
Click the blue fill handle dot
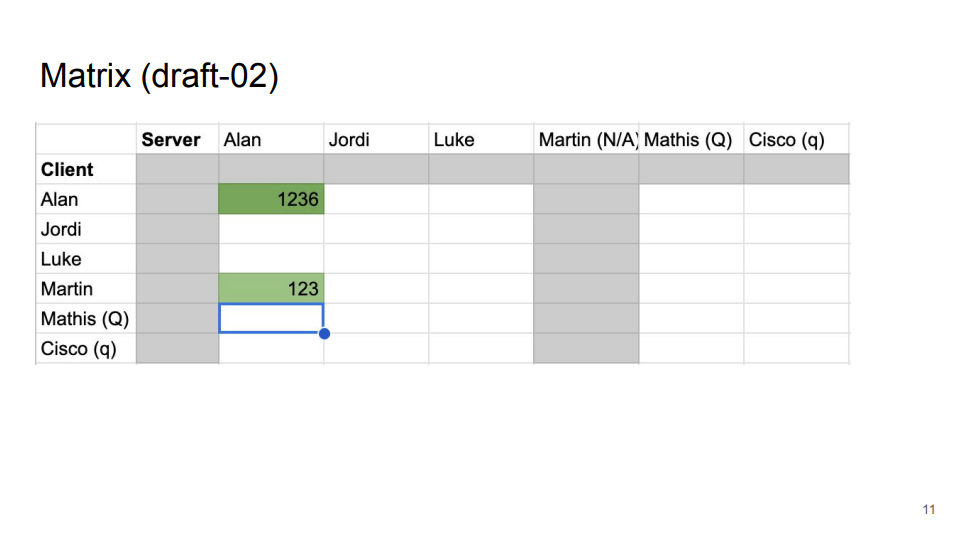(324, 333)
